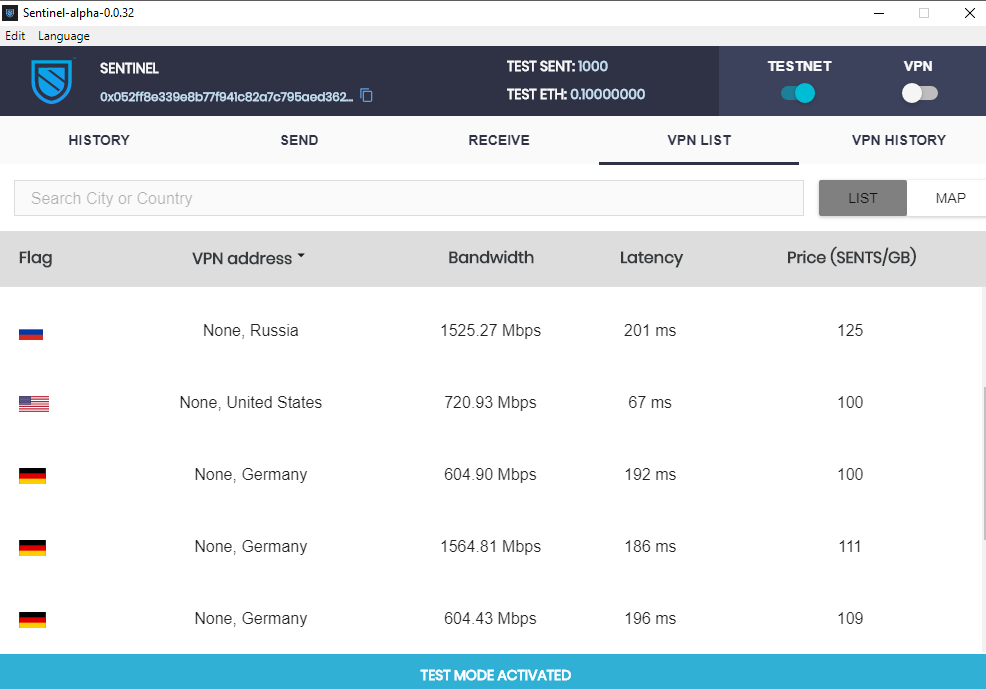Select None, Germany row with 196 ms latency
986x689 pixels.
coord(490,619)
